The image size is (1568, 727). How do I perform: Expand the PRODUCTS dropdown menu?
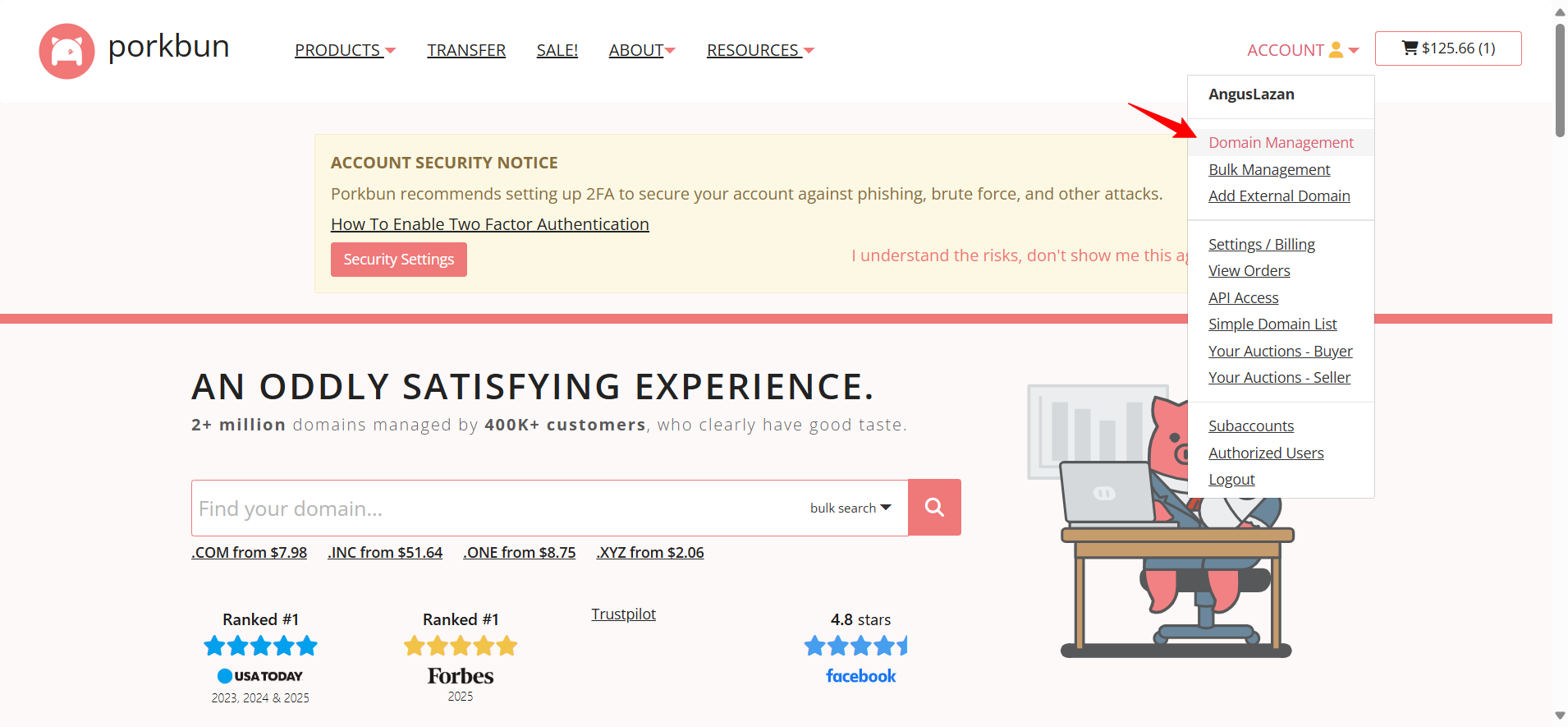(345, 50)
